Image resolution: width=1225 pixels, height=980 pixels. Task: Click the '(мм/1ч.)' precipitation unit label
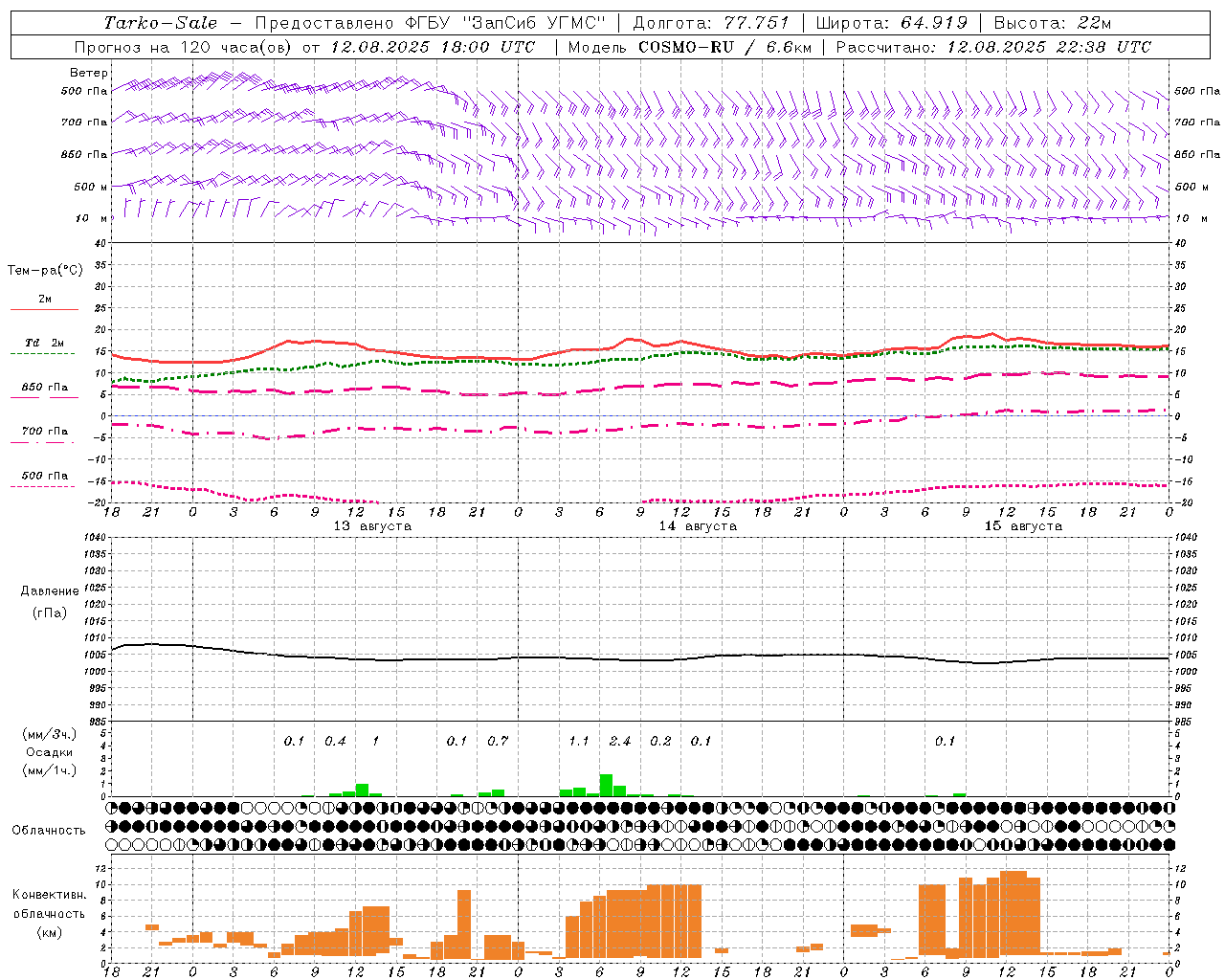coord(50,770)
